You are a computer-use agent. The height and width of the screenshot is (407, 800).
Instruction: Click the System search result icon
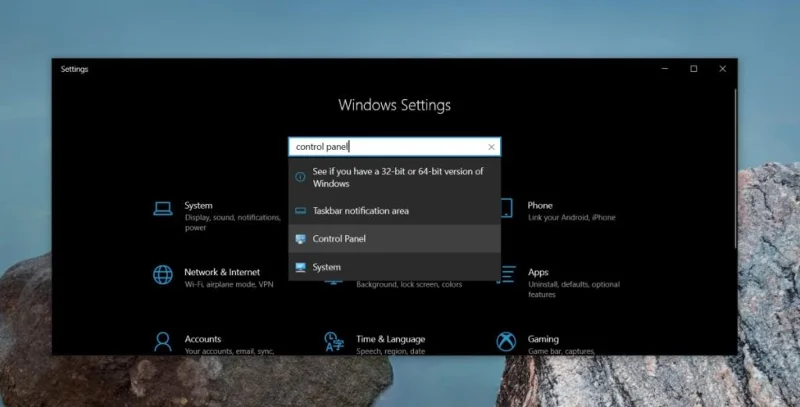[x=301, y=267]
